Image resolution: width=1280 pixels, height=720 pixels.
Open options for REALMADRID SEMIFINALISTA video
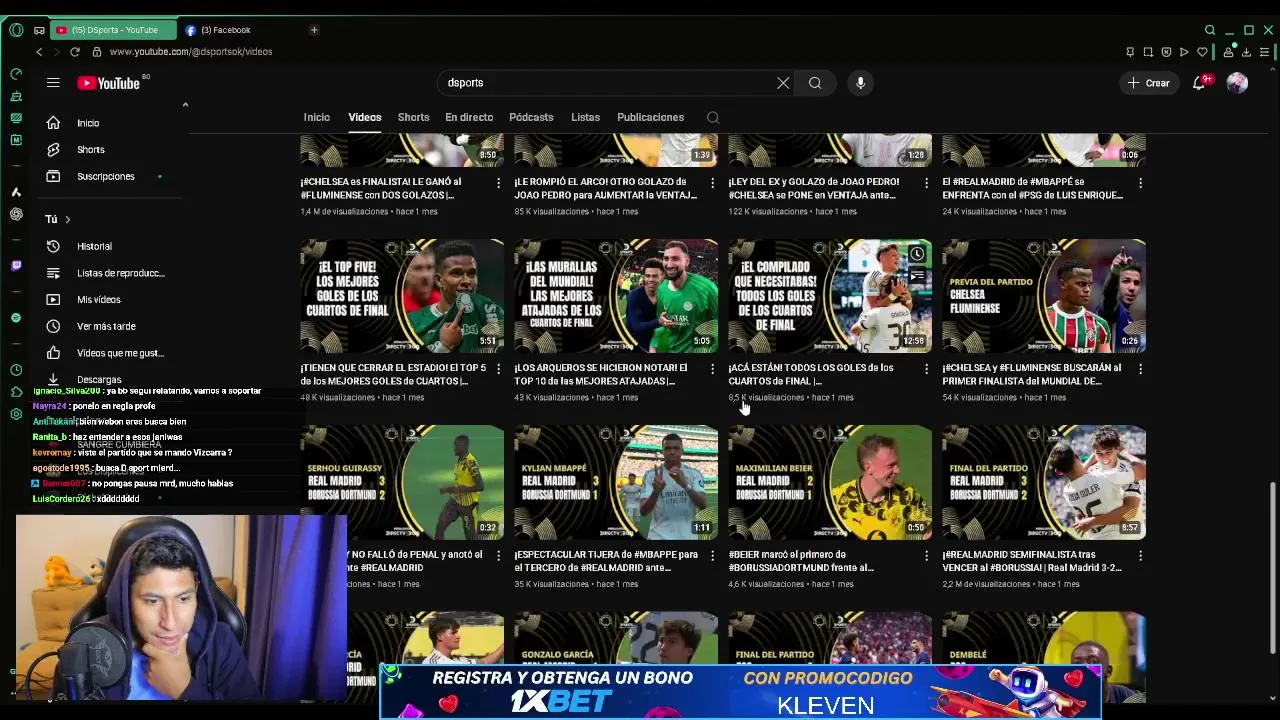point(1140,555)
